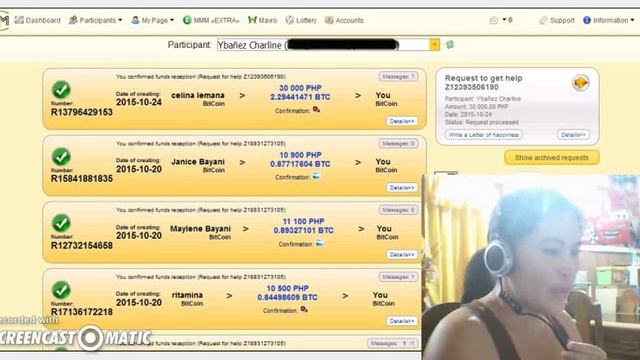
Task: Expand the Information menu
Action: coord(609,20)
